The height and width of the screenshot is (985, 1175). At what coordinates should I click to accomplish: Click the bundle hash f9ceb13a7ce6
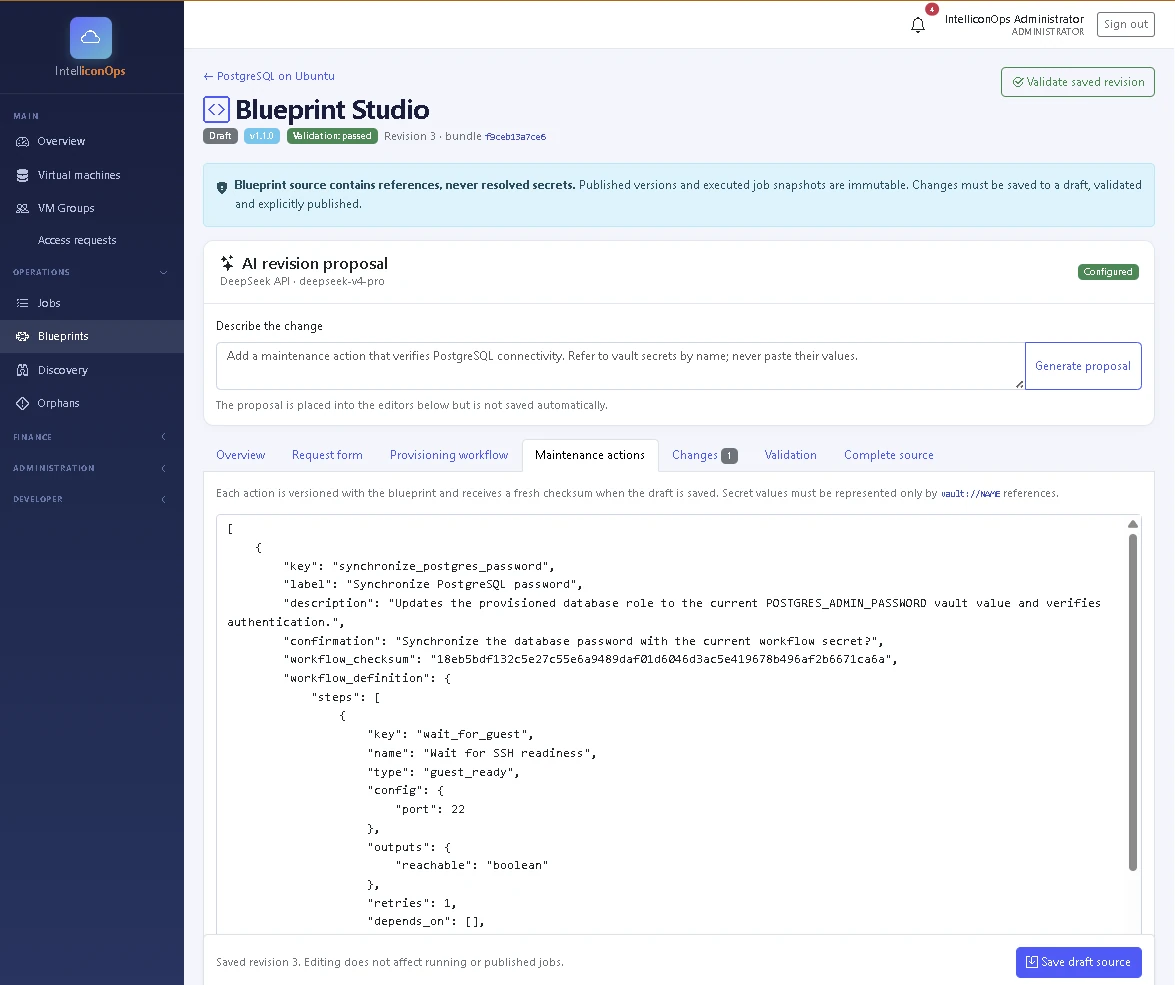516,136
